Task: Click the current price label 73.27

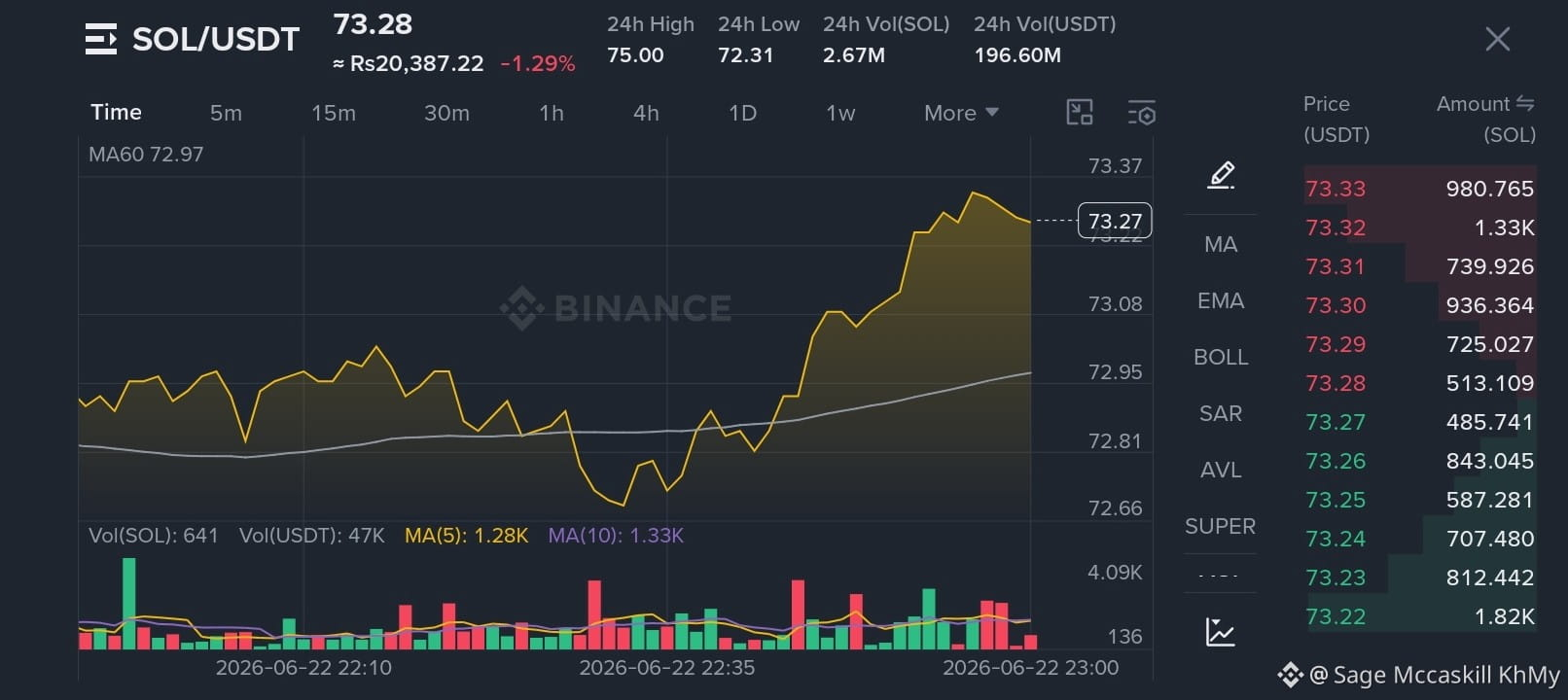Action: tap(1115, 221)
